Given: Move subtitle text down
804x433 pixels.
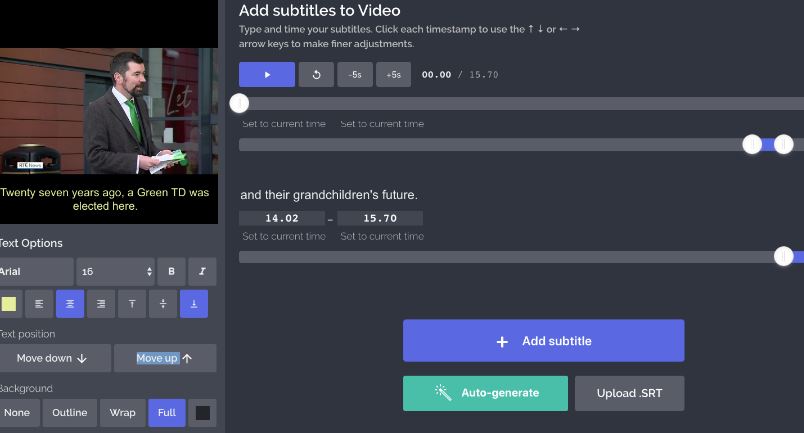Looking at the screenshot, I should (x=54, y=358).
